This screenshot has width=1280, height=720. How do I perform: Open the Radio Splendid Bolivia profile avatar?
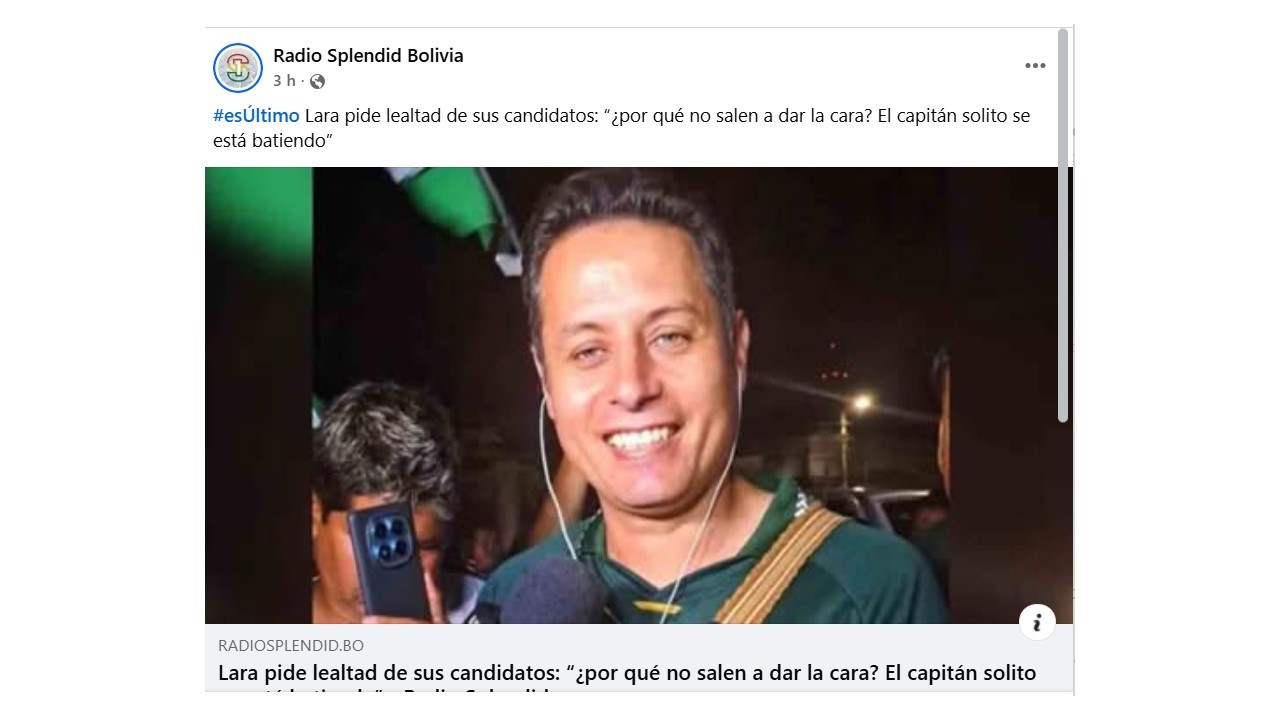[238, 68]
